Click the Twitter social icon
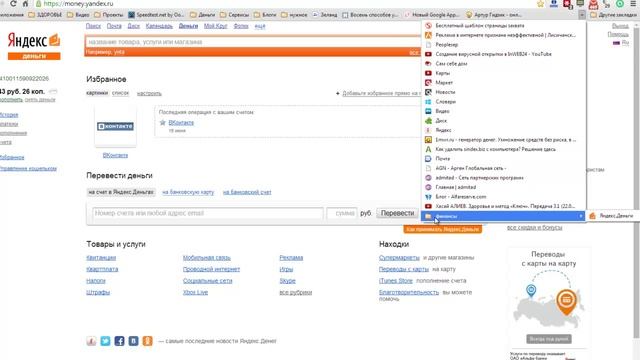The height and width of the screenshot is (360, 640). click(105, 341)
